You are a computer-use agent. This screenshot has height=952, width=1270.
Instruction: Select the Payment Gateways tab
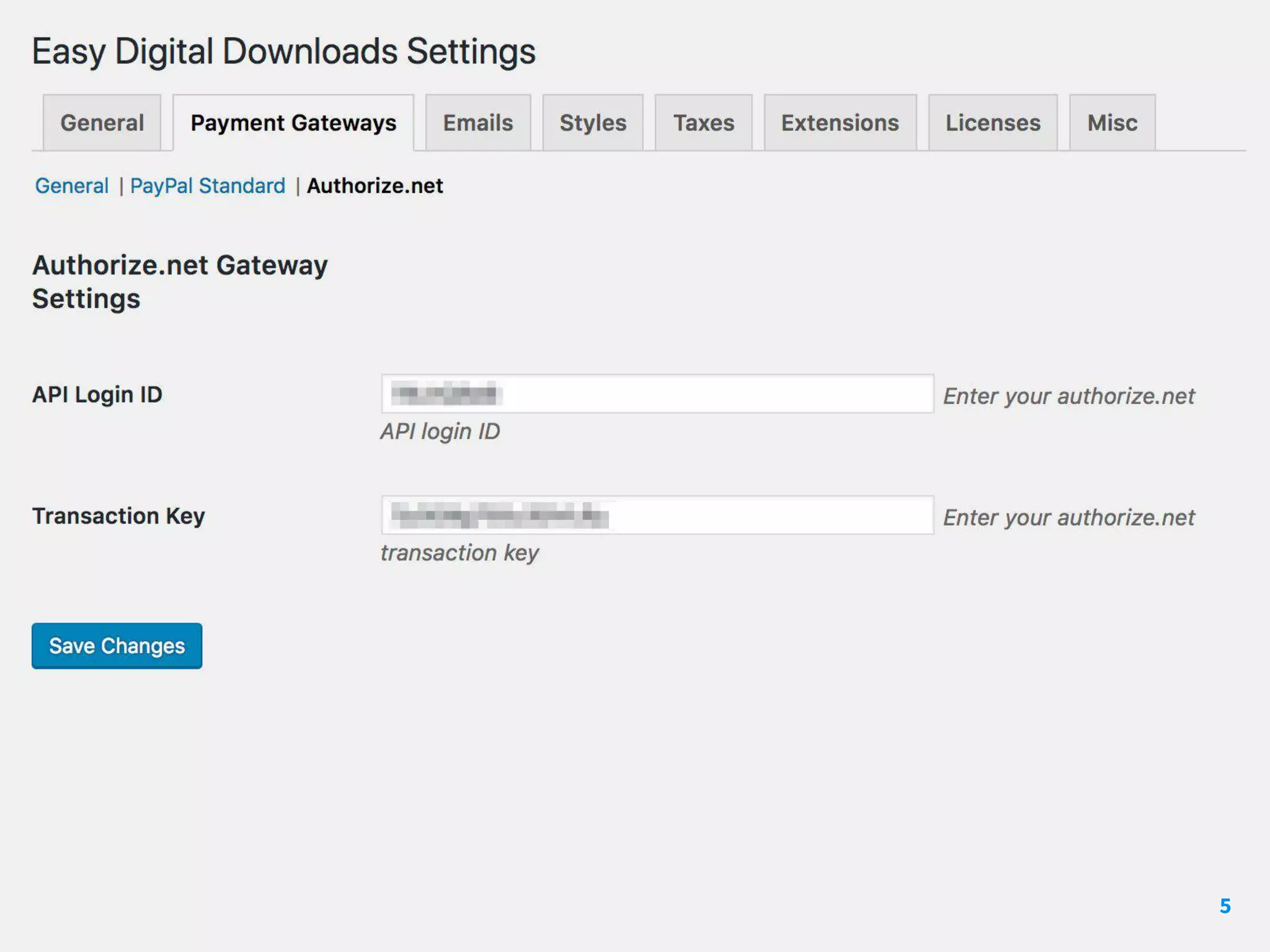coord(293,123)
